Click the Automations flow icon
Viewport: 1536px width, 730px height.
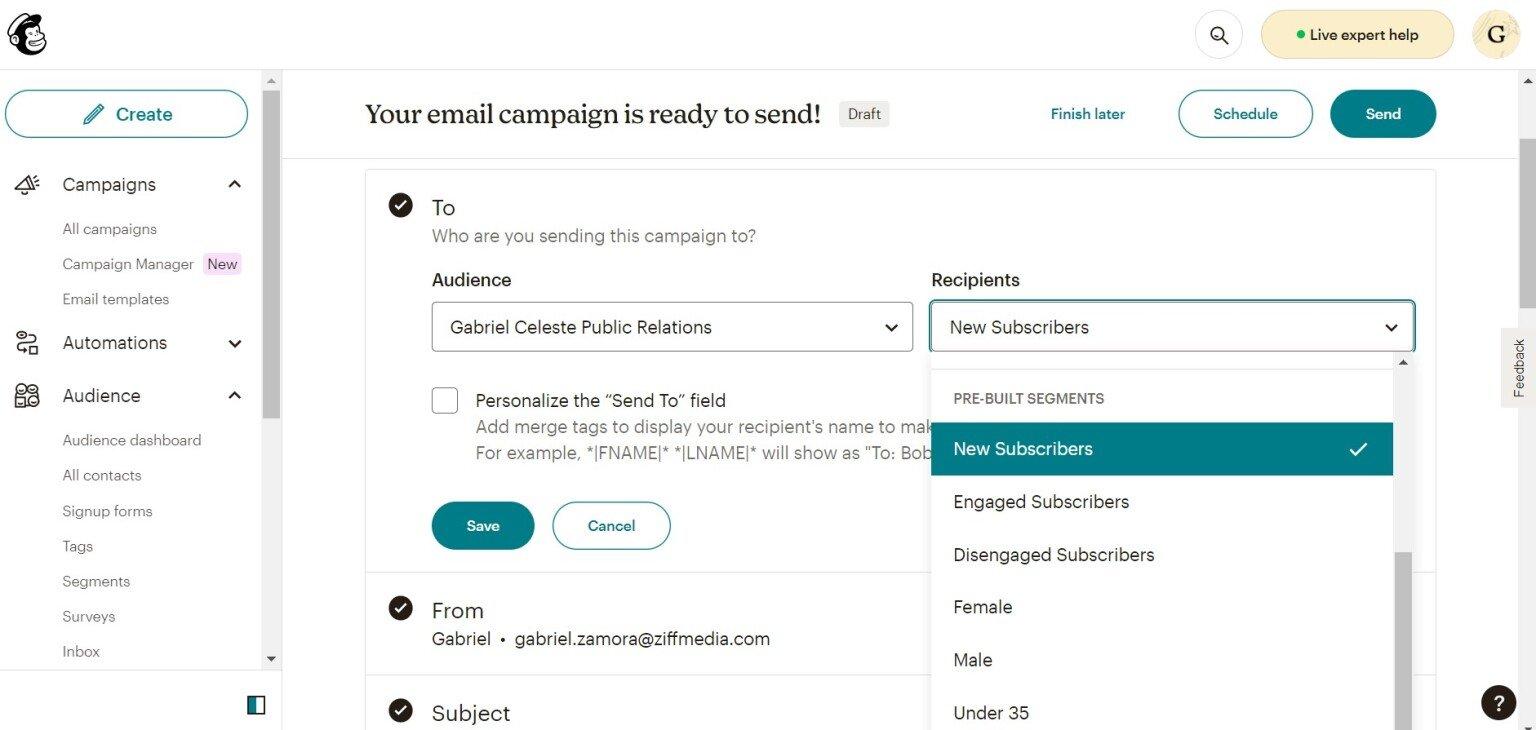tap(27, 343)
